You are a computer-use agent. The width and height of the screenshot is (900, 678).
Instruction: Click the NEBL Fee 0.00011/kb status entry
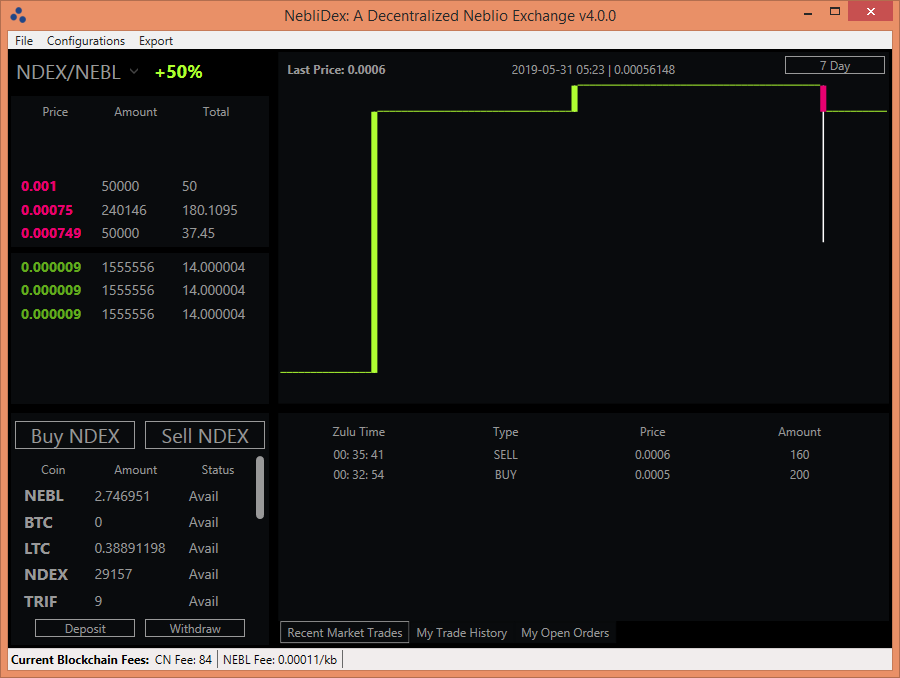click(280, 660)
